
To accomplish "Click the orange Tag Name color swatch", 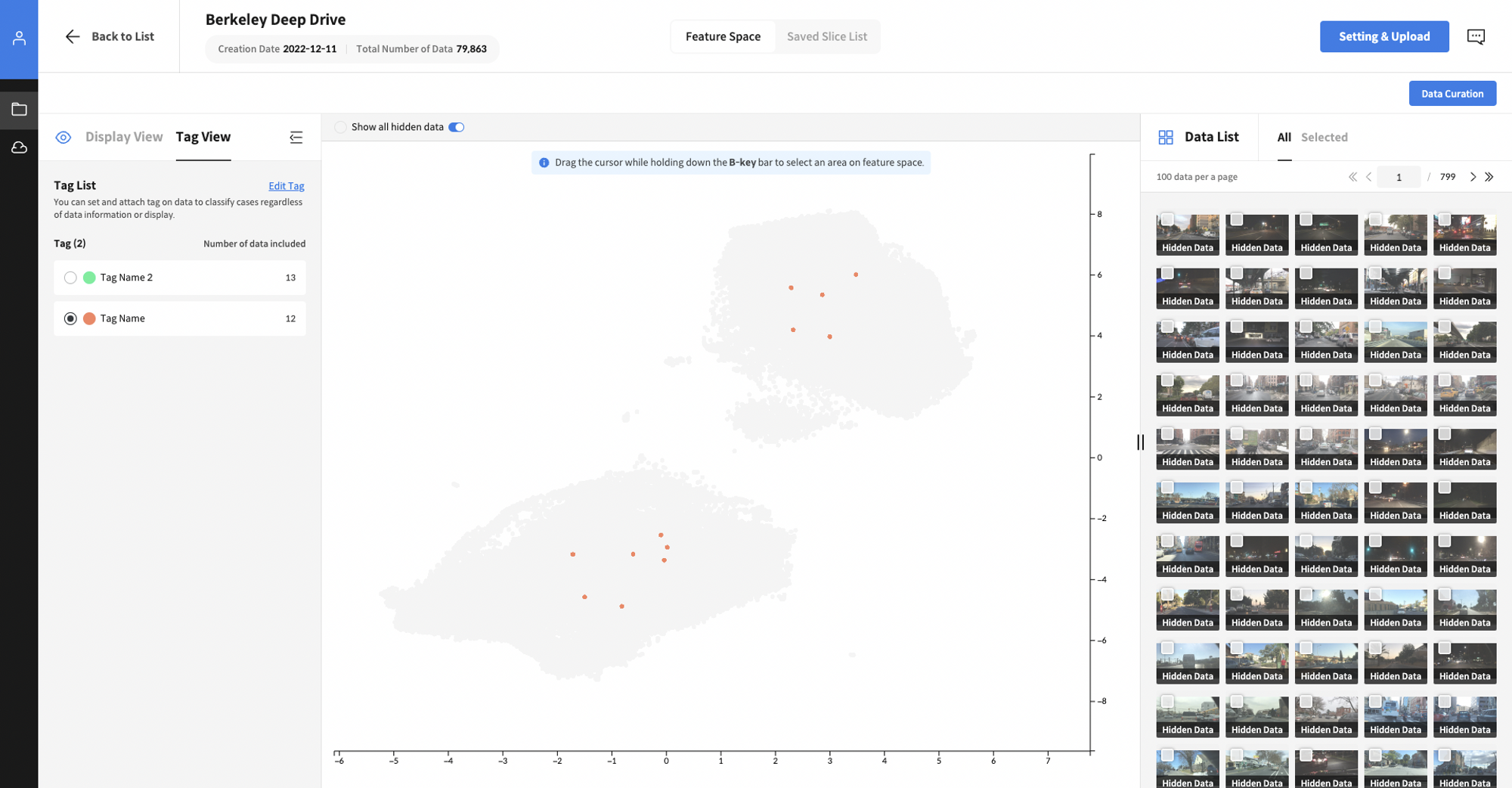I will [x=89, y=318].
